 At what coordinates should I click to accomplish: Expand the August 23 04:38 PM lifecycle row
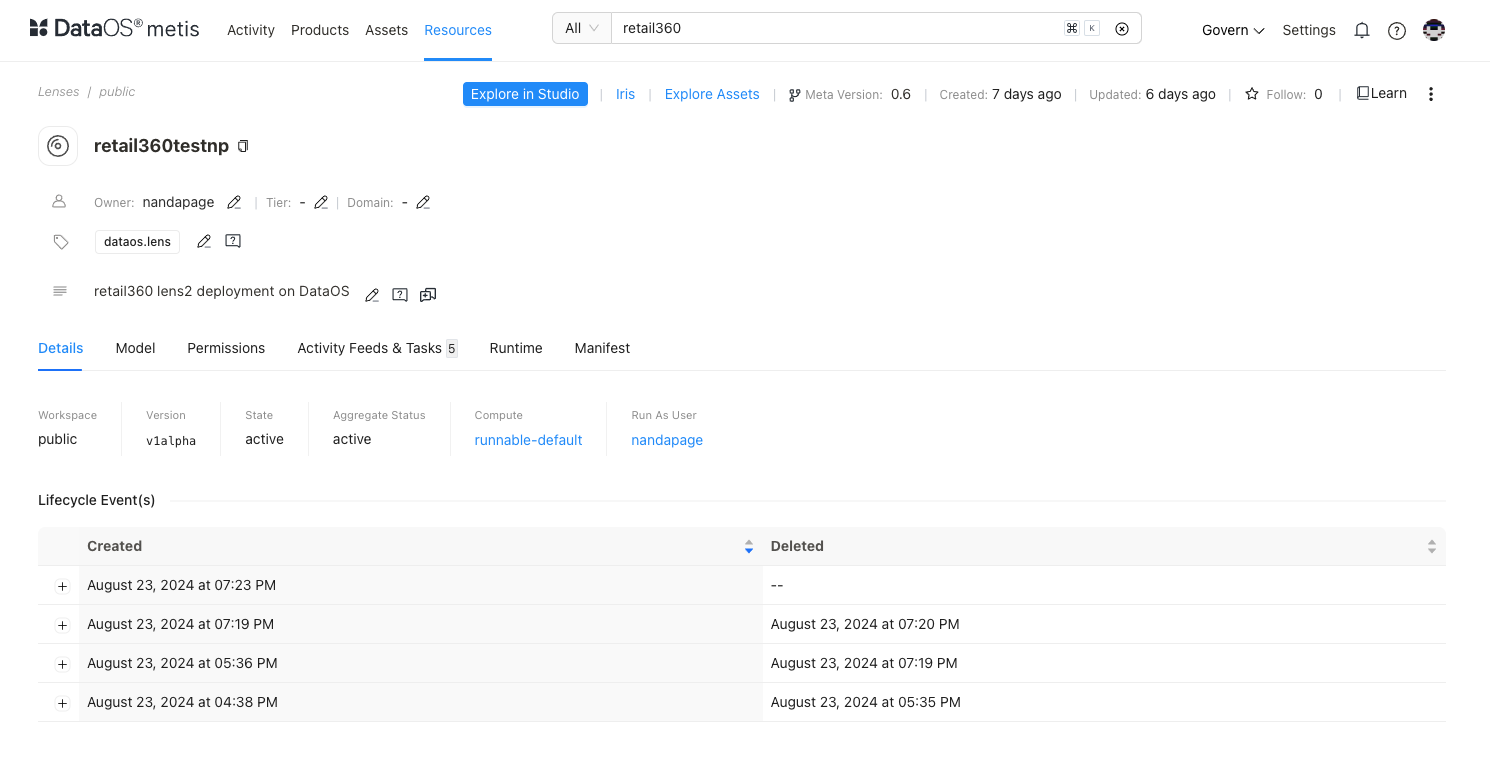point(62,703)
